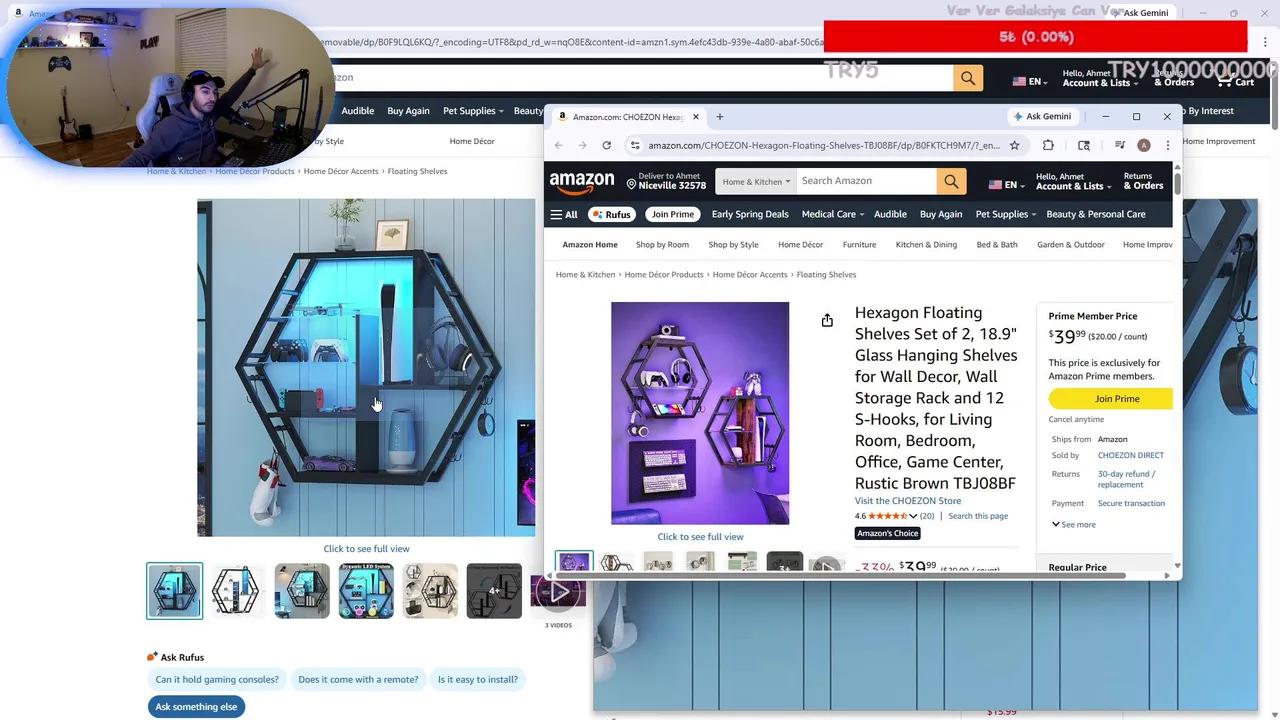
Task: Open a new tab in the front window
Action: (719, 117)
